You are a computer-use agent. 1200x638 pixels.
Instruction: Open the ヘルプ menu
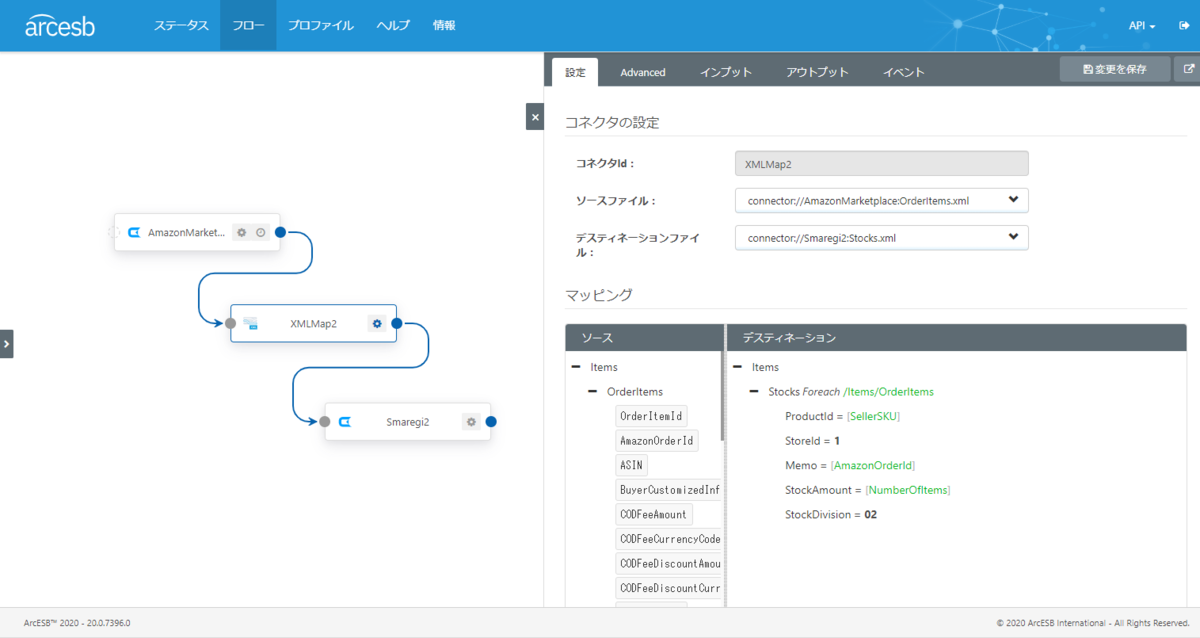393,26
